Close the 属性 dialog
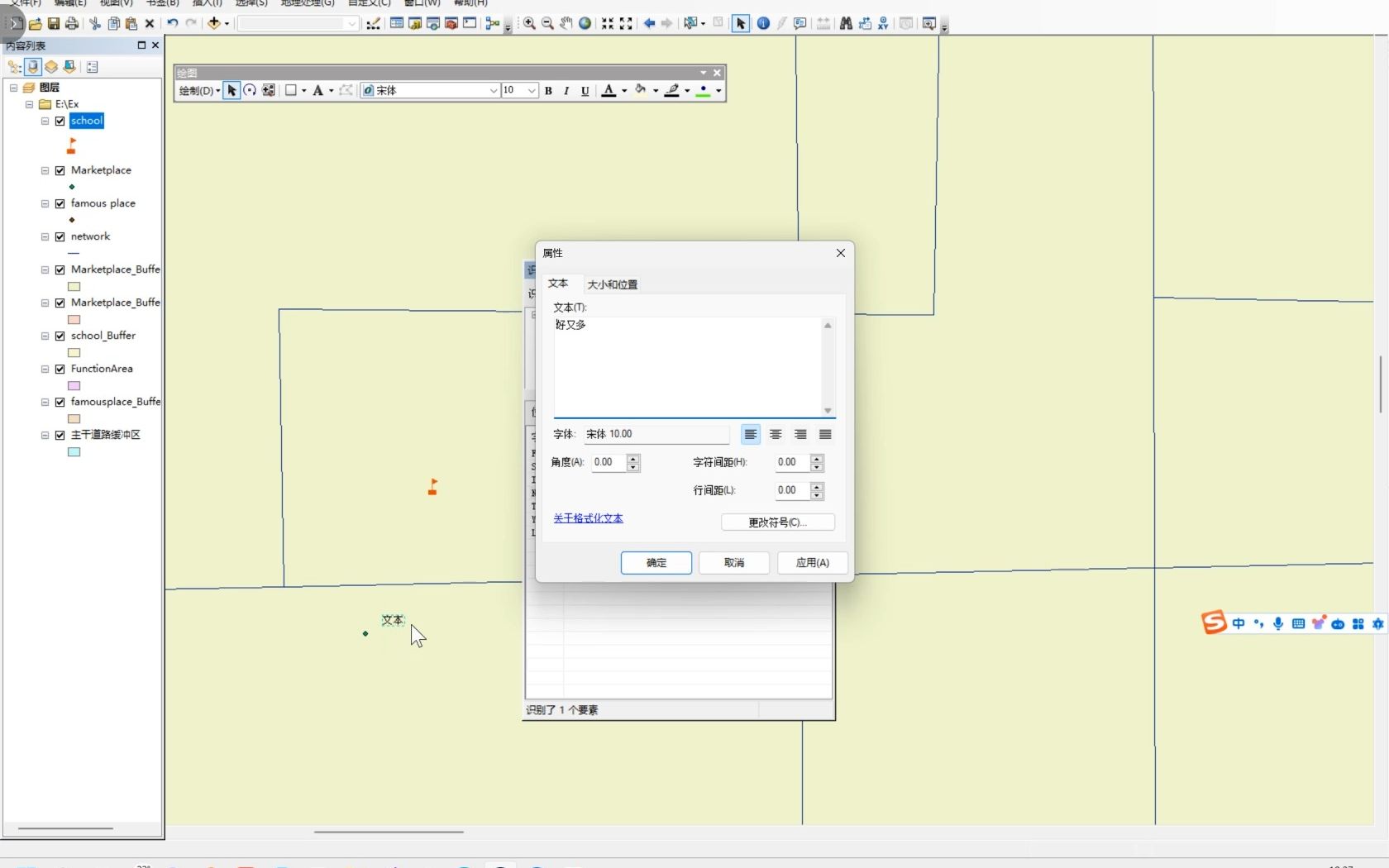This screenshot has height=868, width=1389. click(840, 253)
